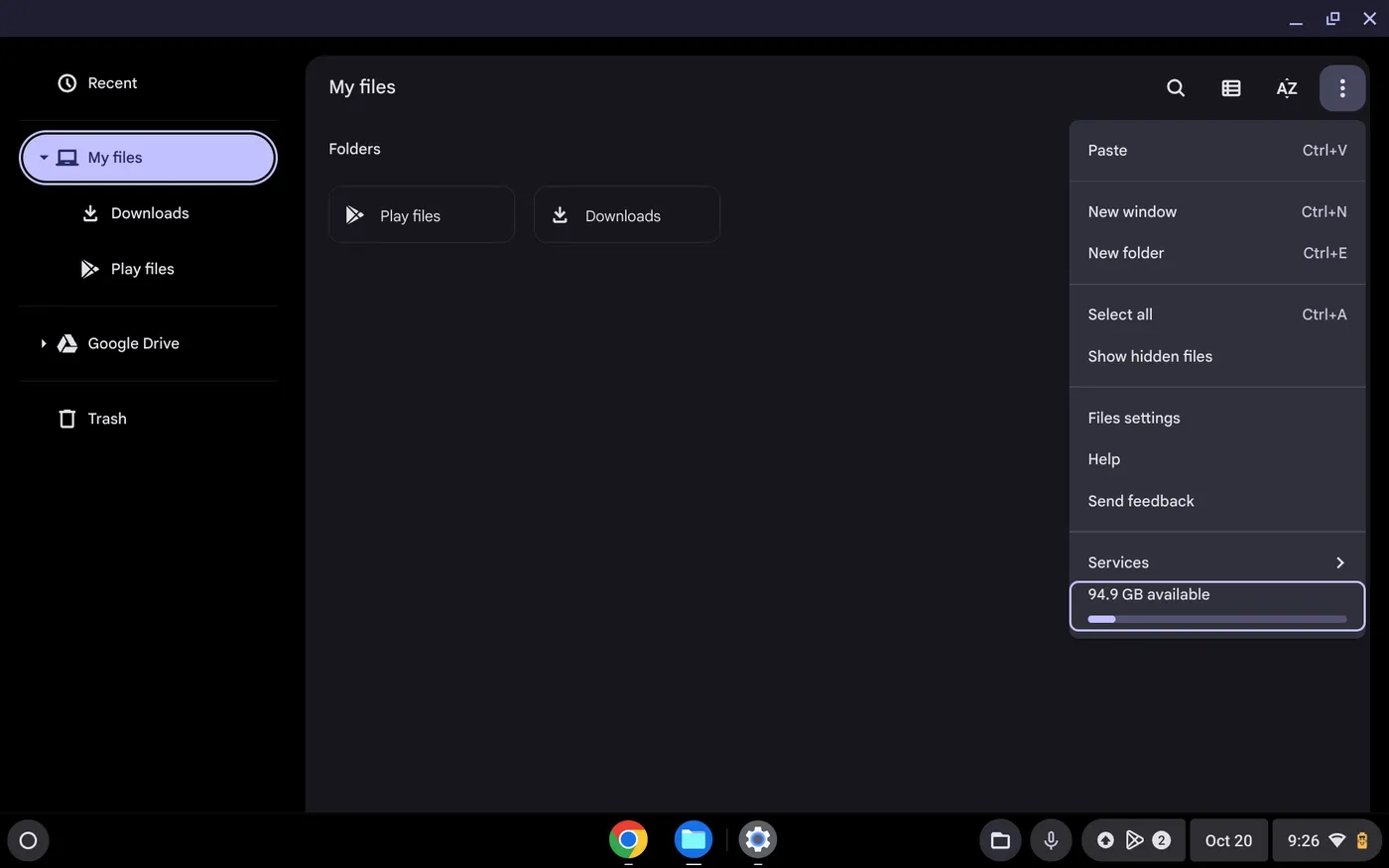Click the Folders section heading
Viewport: 1389px width, 868px height.
pos(354,149)
